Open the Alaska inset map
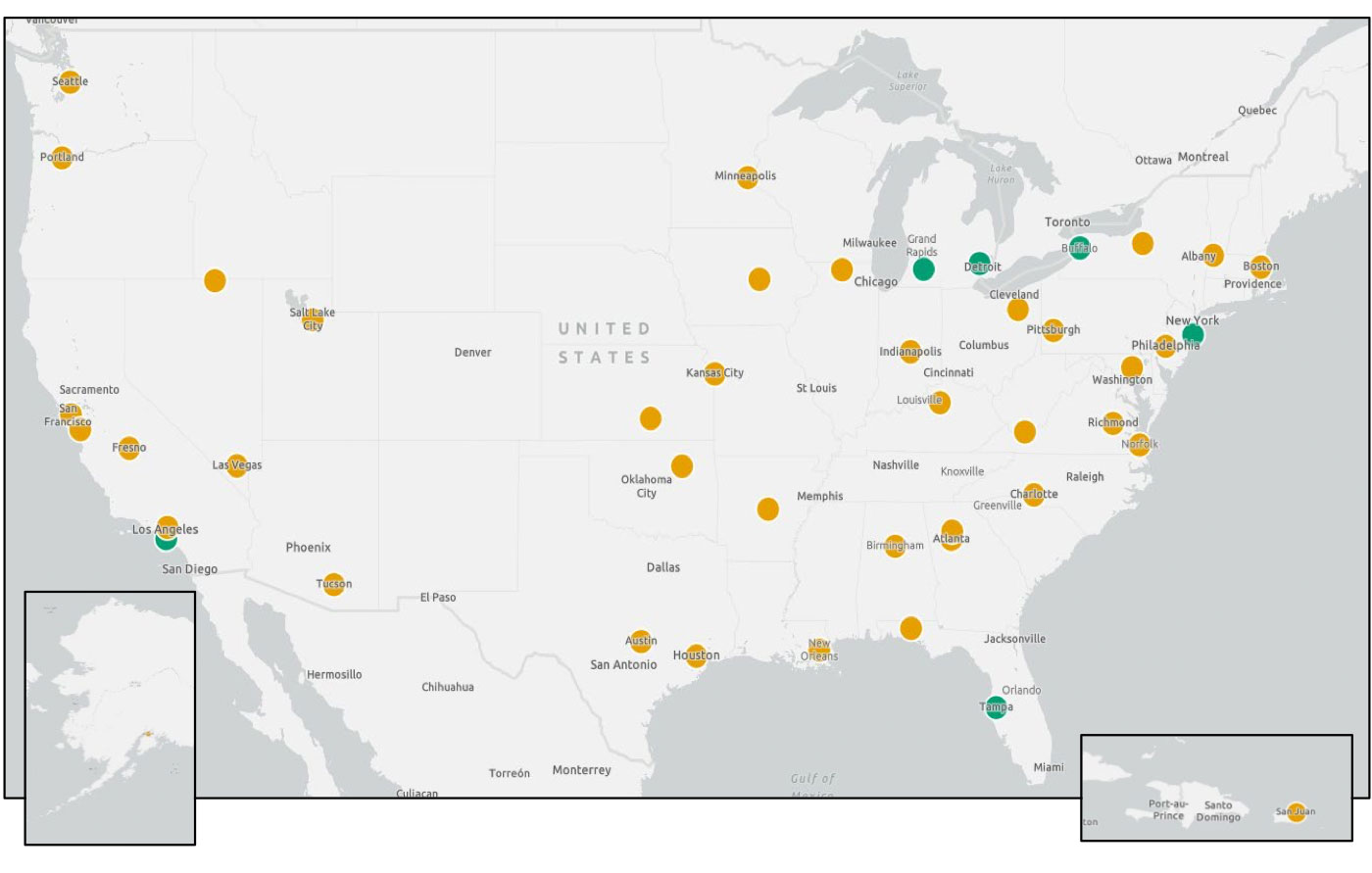Screen dimensions: 1372x873 [x=110, y=715]
